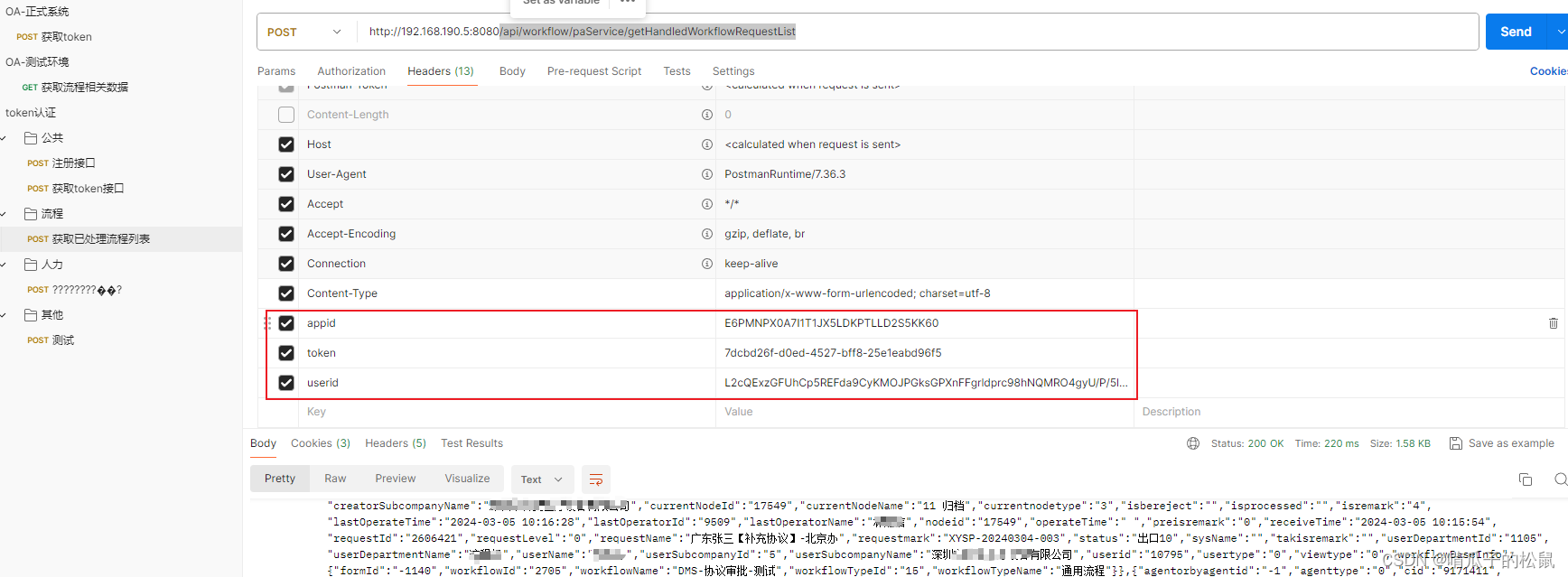The height and width of the screenshot is (577, 1568).
Task: Click the 人力 folder icon
Action: [x=31, y=265]
